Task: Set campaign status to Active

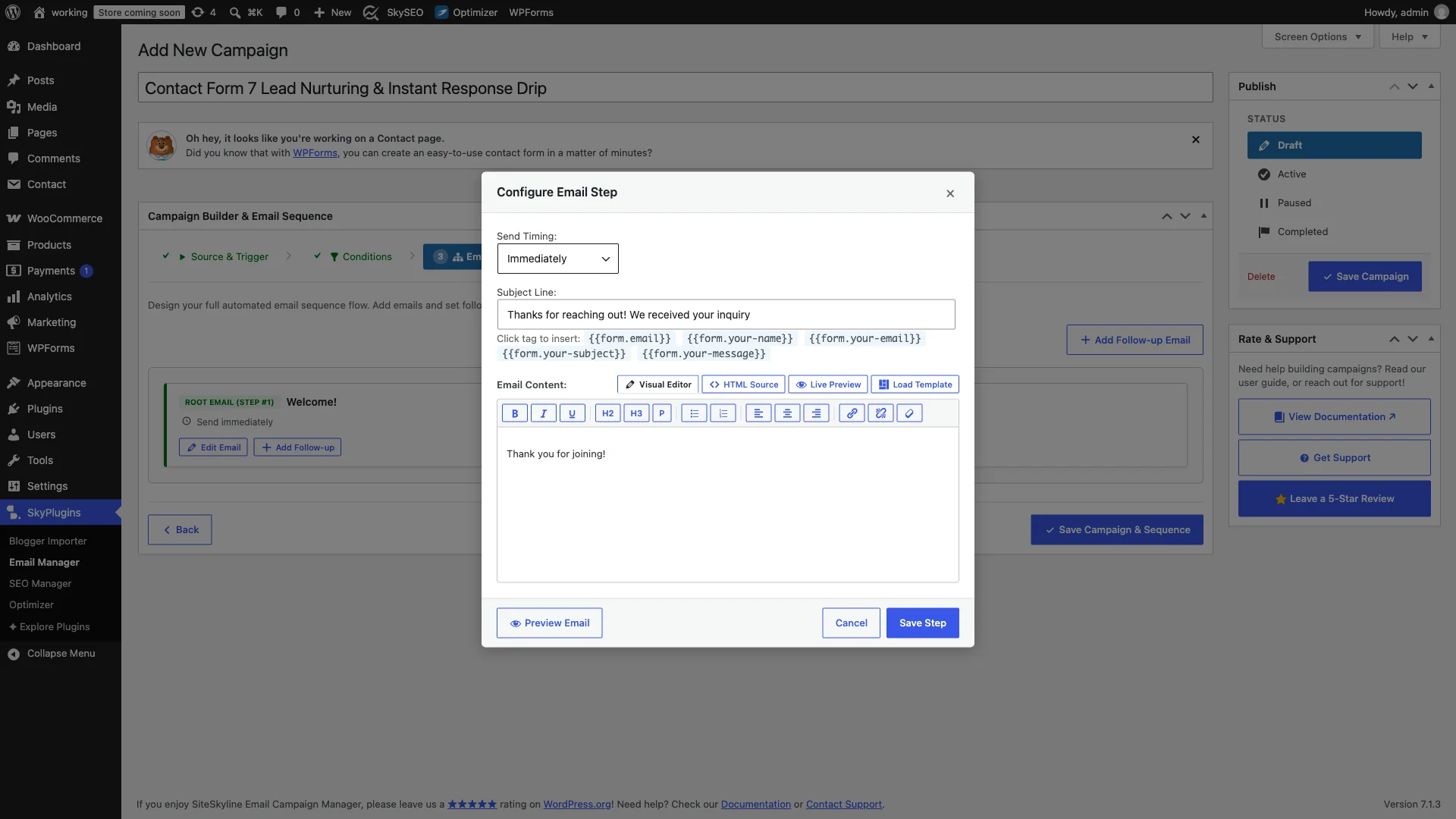Action: (1334, 174)
